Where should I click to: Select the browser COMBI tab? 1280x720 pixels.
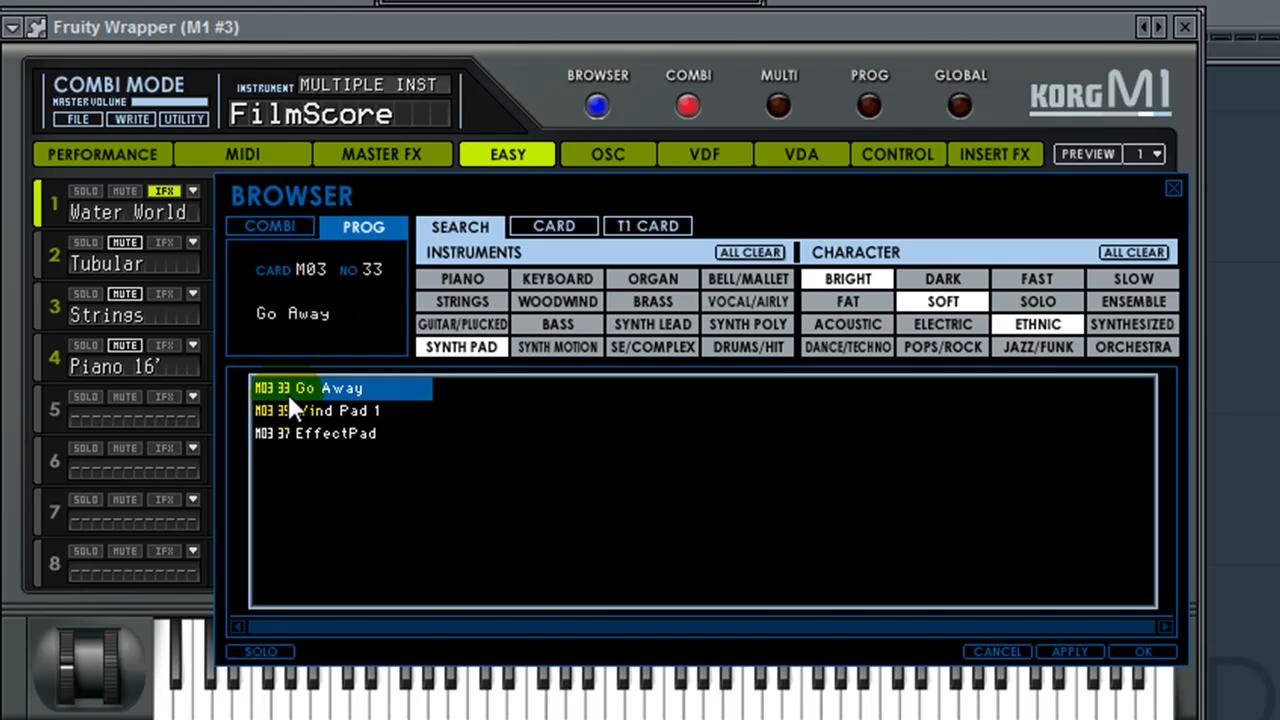[x=271, y=226]
